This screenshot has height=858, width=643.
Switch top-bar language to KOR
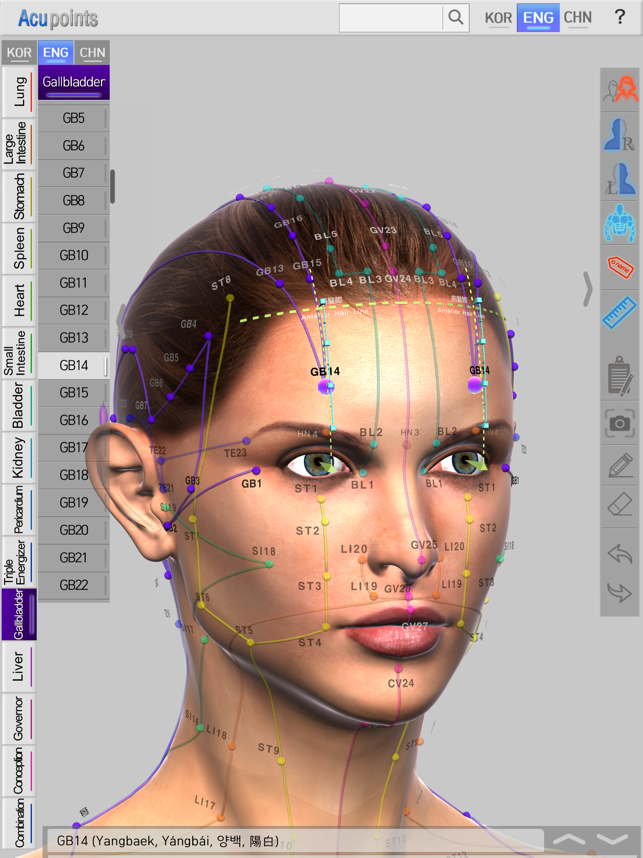[497, 17]
